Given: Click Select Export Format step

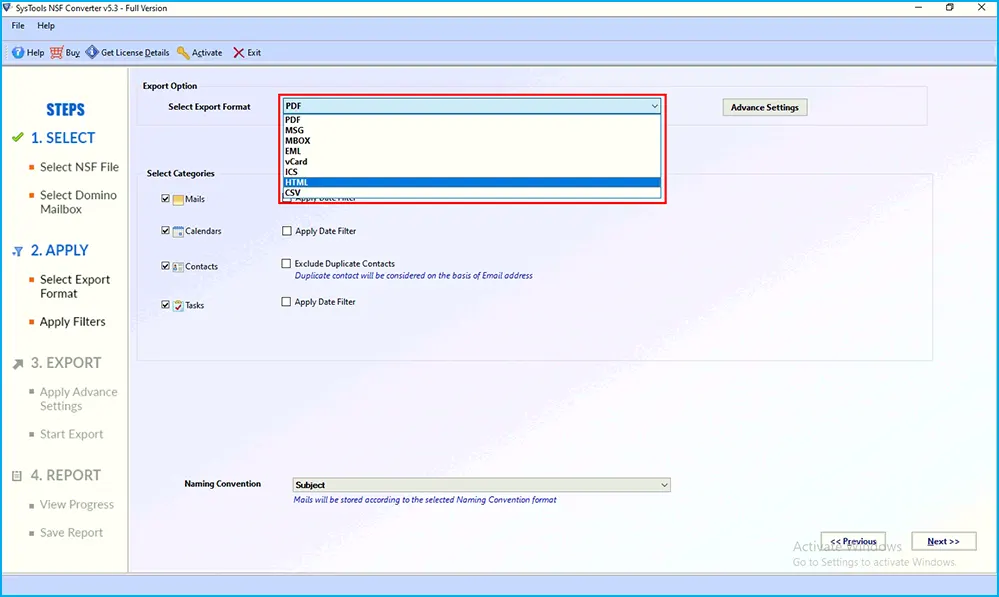Looking at the screenshot, I should coord(75,287).
